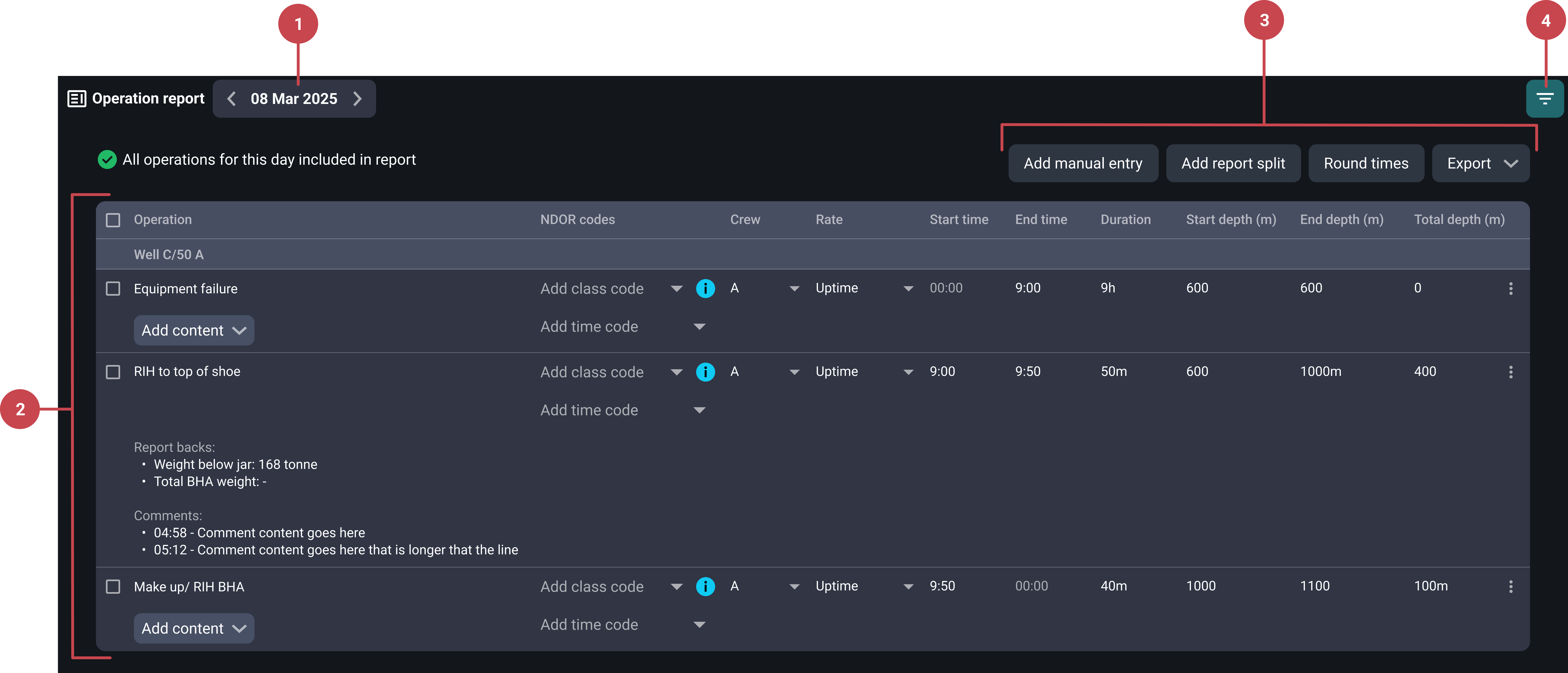Go to next day after 08 Mar 2025
Viewport: 1568px width, 673px height.
[x=357, y=98]
